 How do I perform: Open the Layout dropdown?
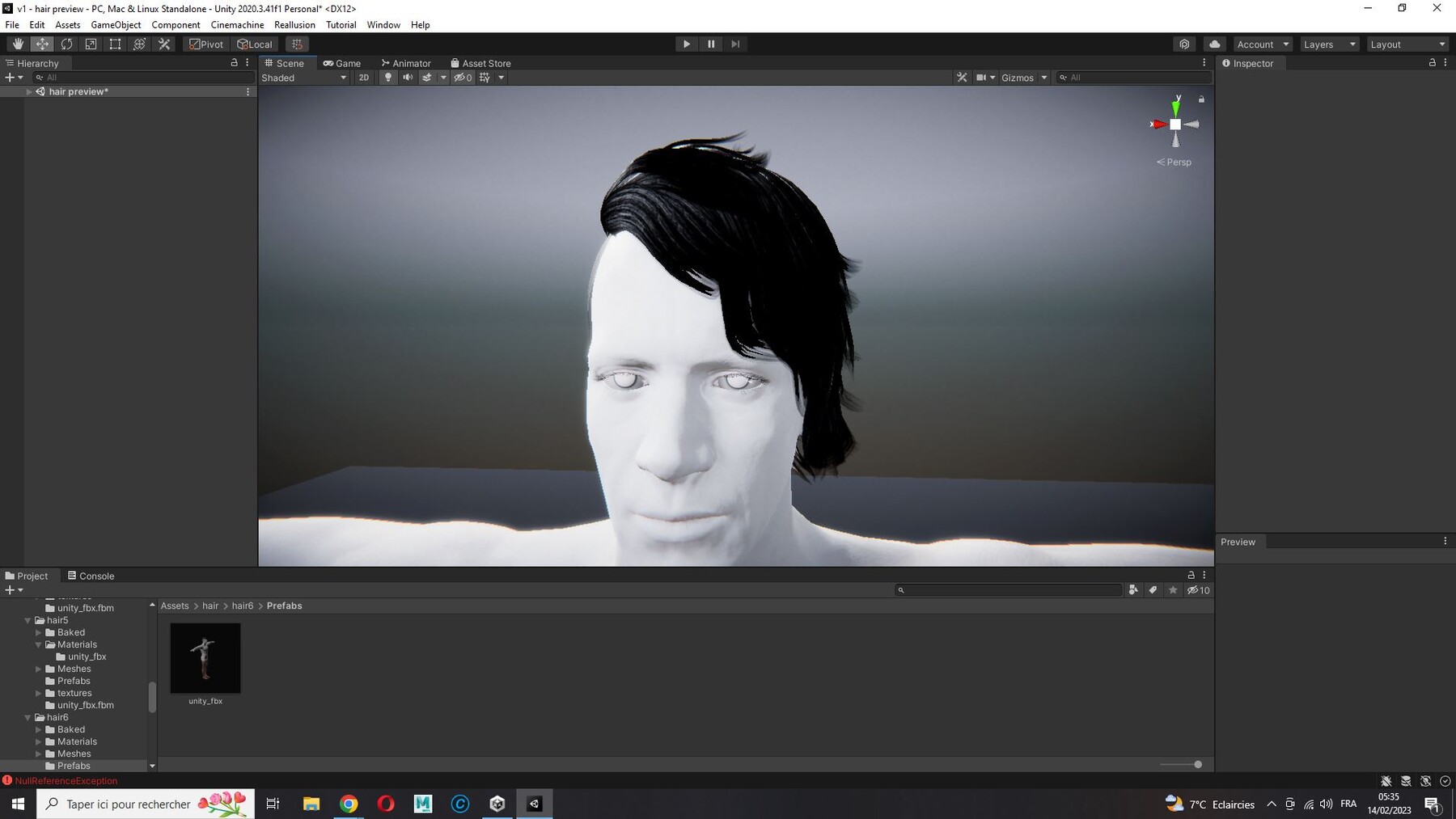coord(1407,44)
